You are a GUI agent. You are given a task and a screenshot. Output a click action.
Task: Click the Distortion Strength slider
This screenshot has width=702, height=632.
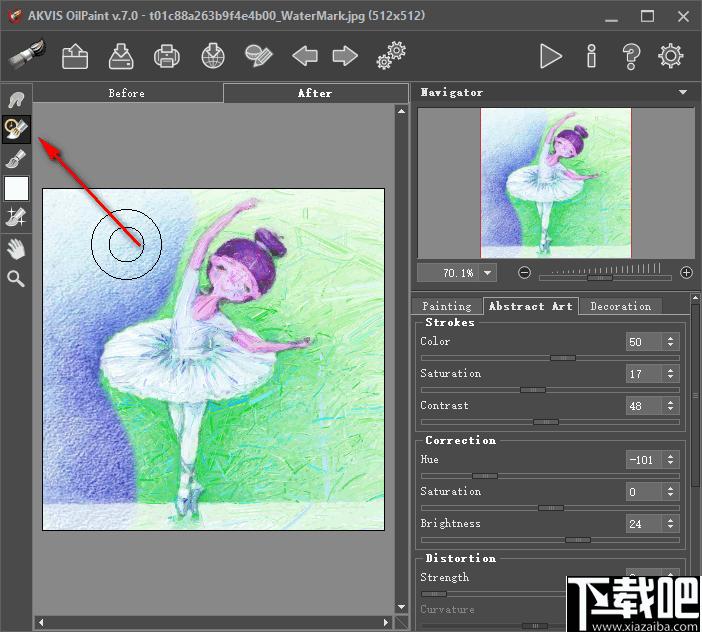[x=492, y=594]
